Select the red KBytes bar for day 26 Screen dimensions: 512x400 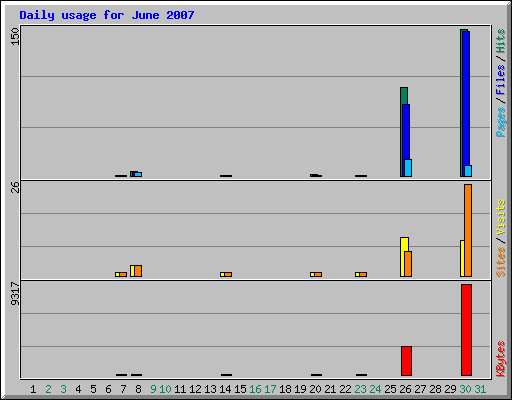coord(406,361)
